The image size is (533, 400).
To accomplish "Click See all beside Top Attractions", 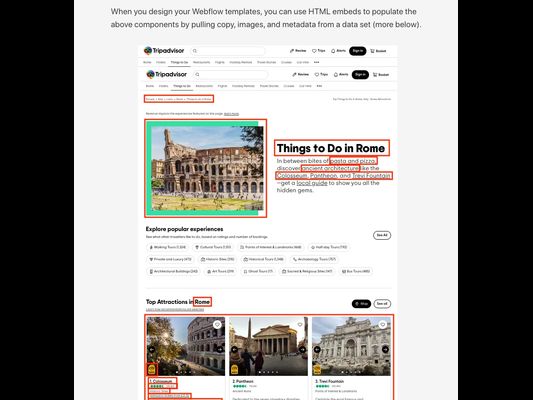I will (382, 303).
